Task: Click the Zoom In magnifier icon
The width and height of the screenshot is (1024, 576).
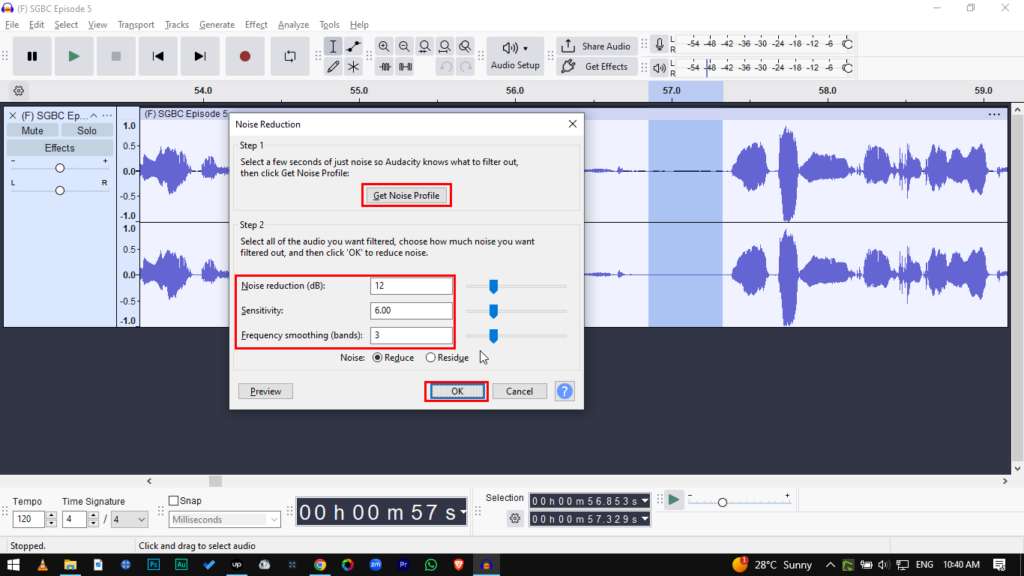Action: (x=384, y=47)
